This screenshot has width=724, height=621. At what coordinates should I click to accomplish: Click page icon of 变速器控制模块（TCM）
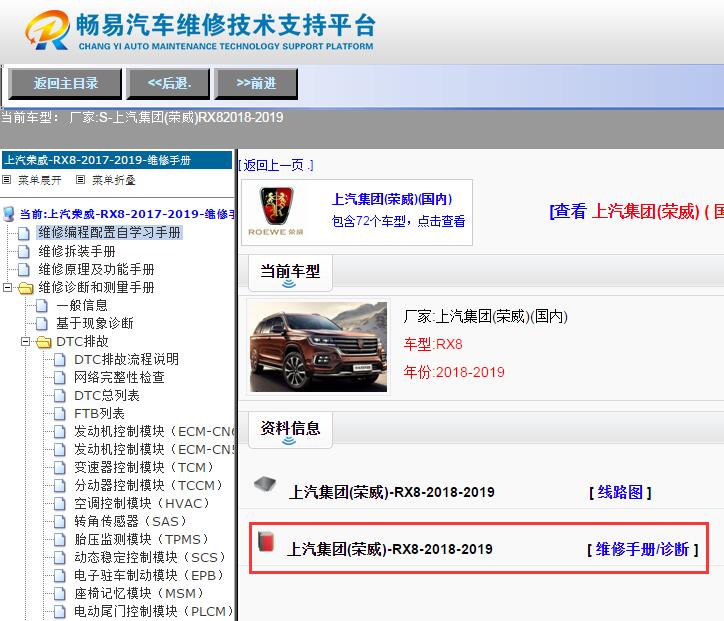(60, 468)
